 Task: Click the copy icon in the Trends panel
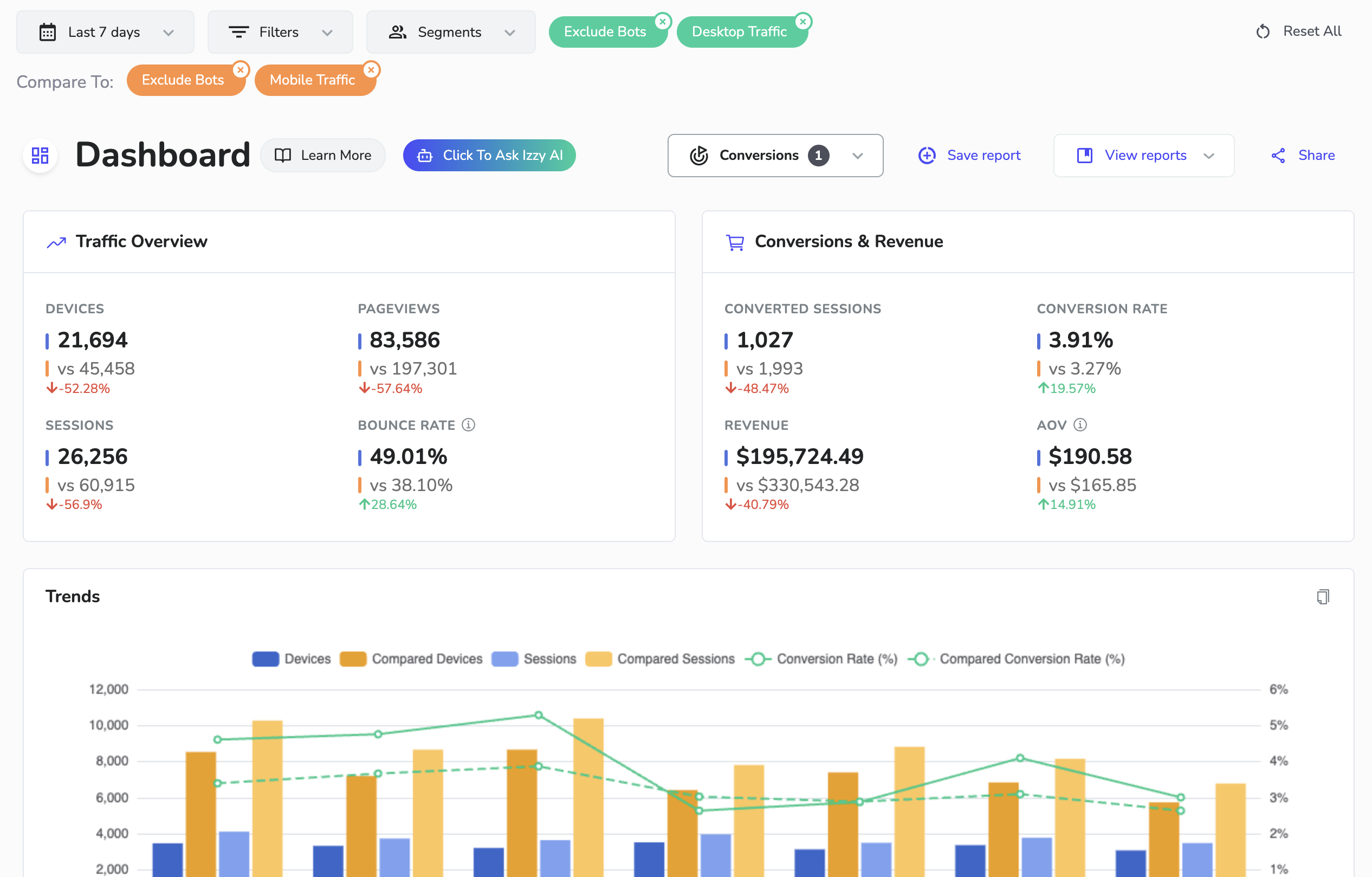[1323, 597]
